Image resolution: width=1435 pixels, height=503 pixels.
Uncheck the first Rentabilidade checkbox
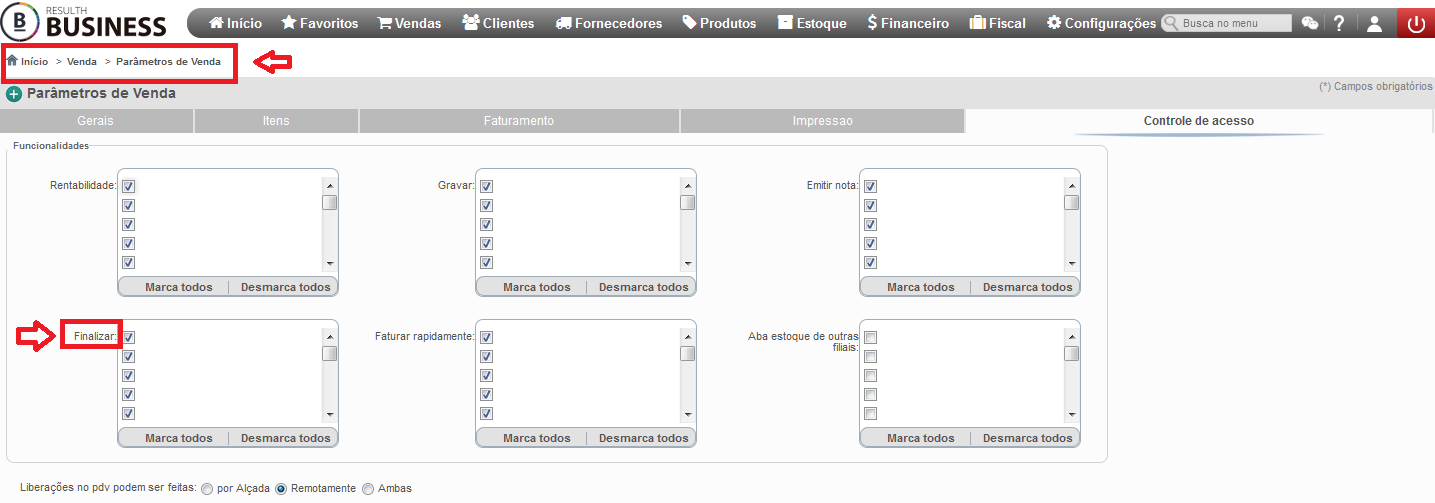tap(128, 186)
